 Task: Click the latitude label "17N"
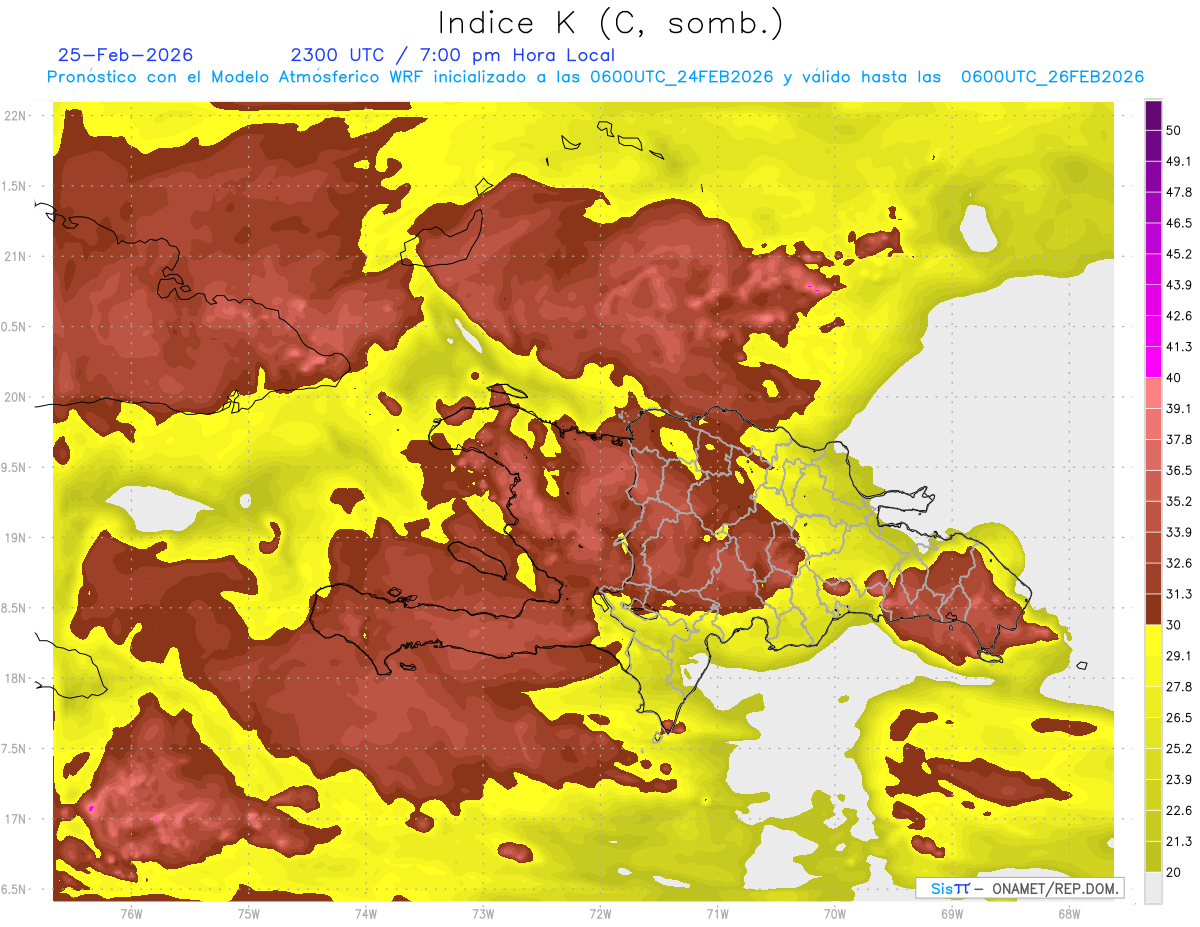[14, 819]
